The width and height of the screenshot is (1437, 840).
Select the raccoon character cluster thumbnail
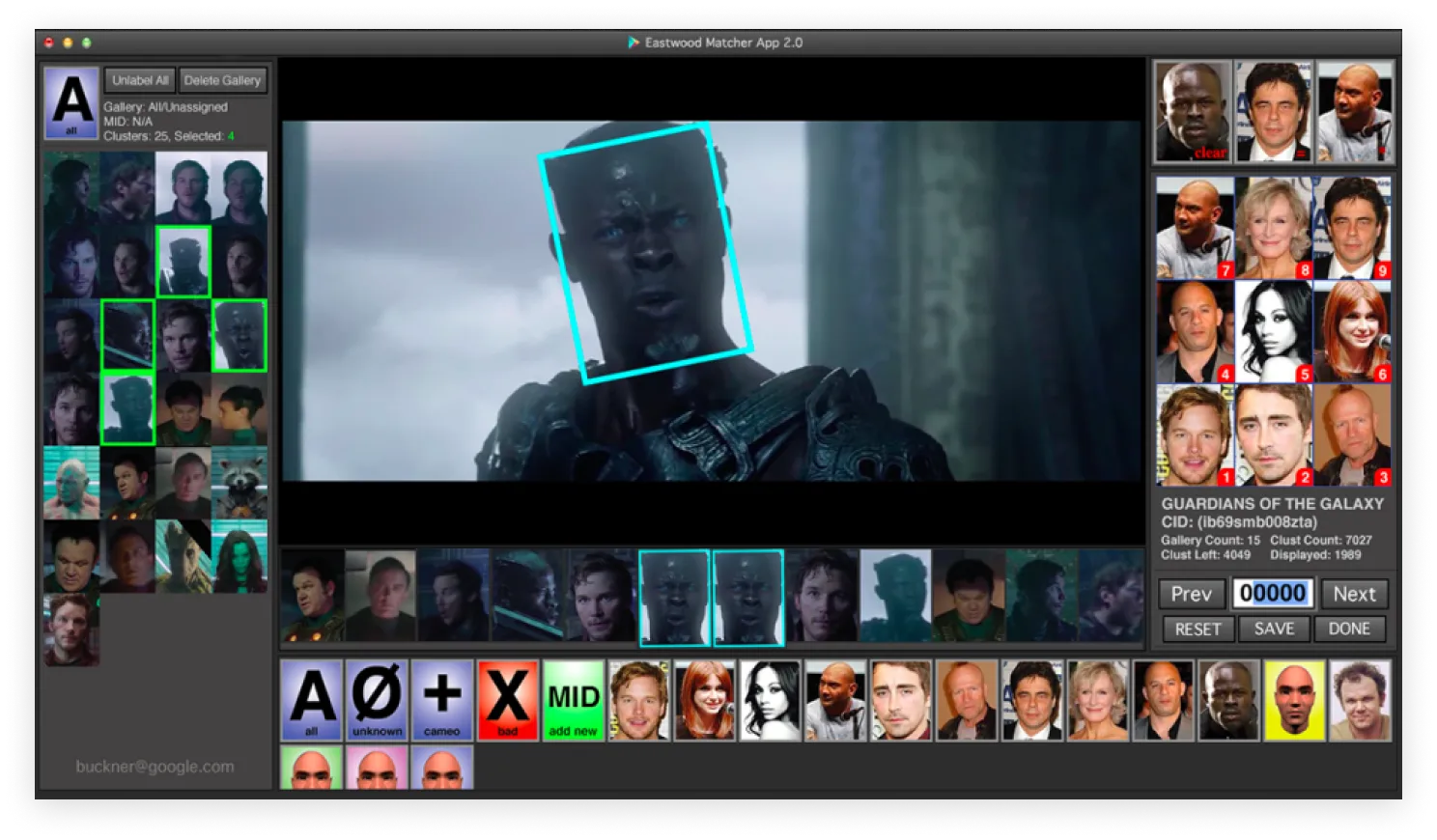point(239,483)
